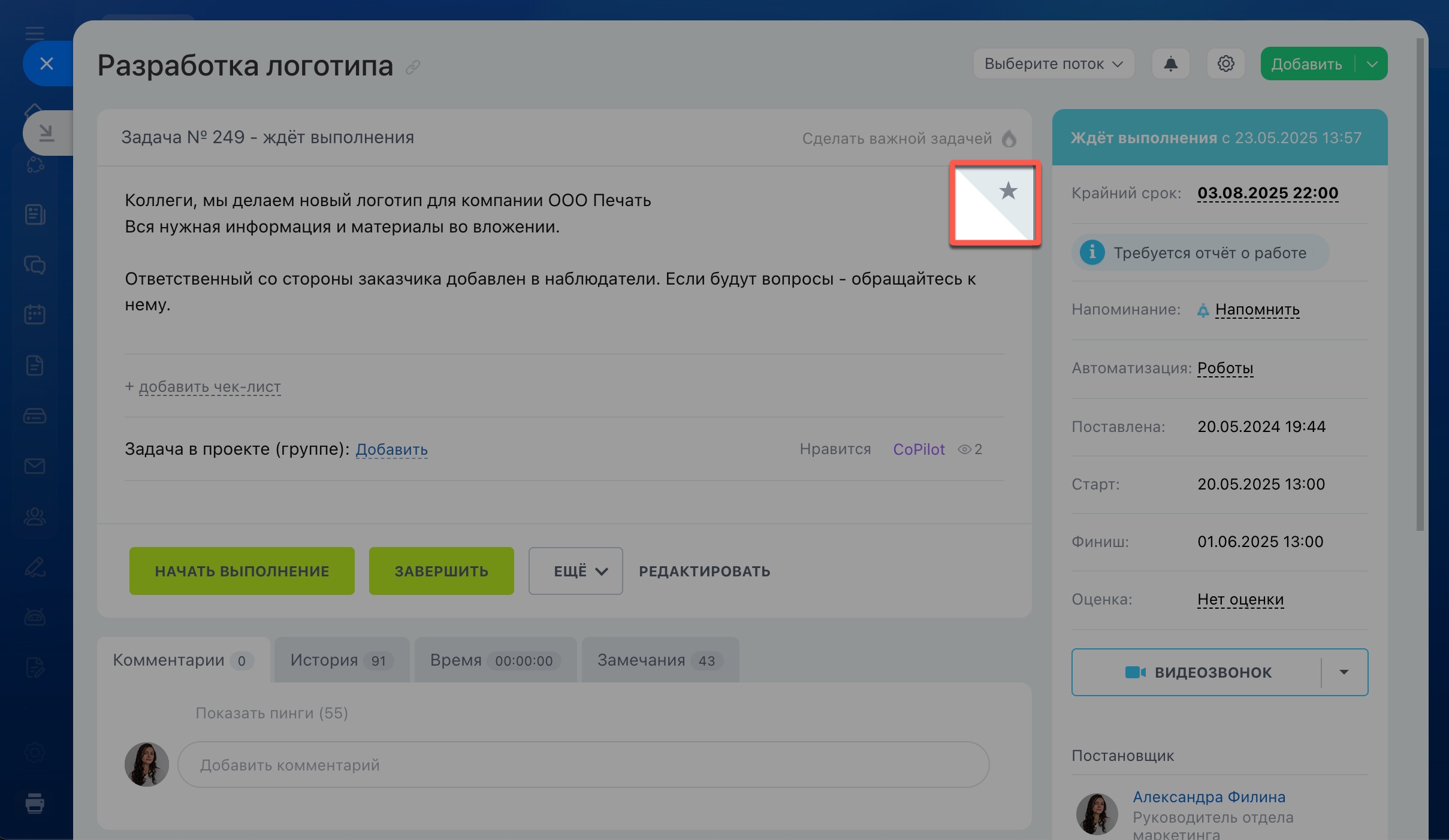Click РЕДАКТИРОВАТЬ
This screenshot has width=1449, height=840.
pyautogui.click(x=705, y=571)
